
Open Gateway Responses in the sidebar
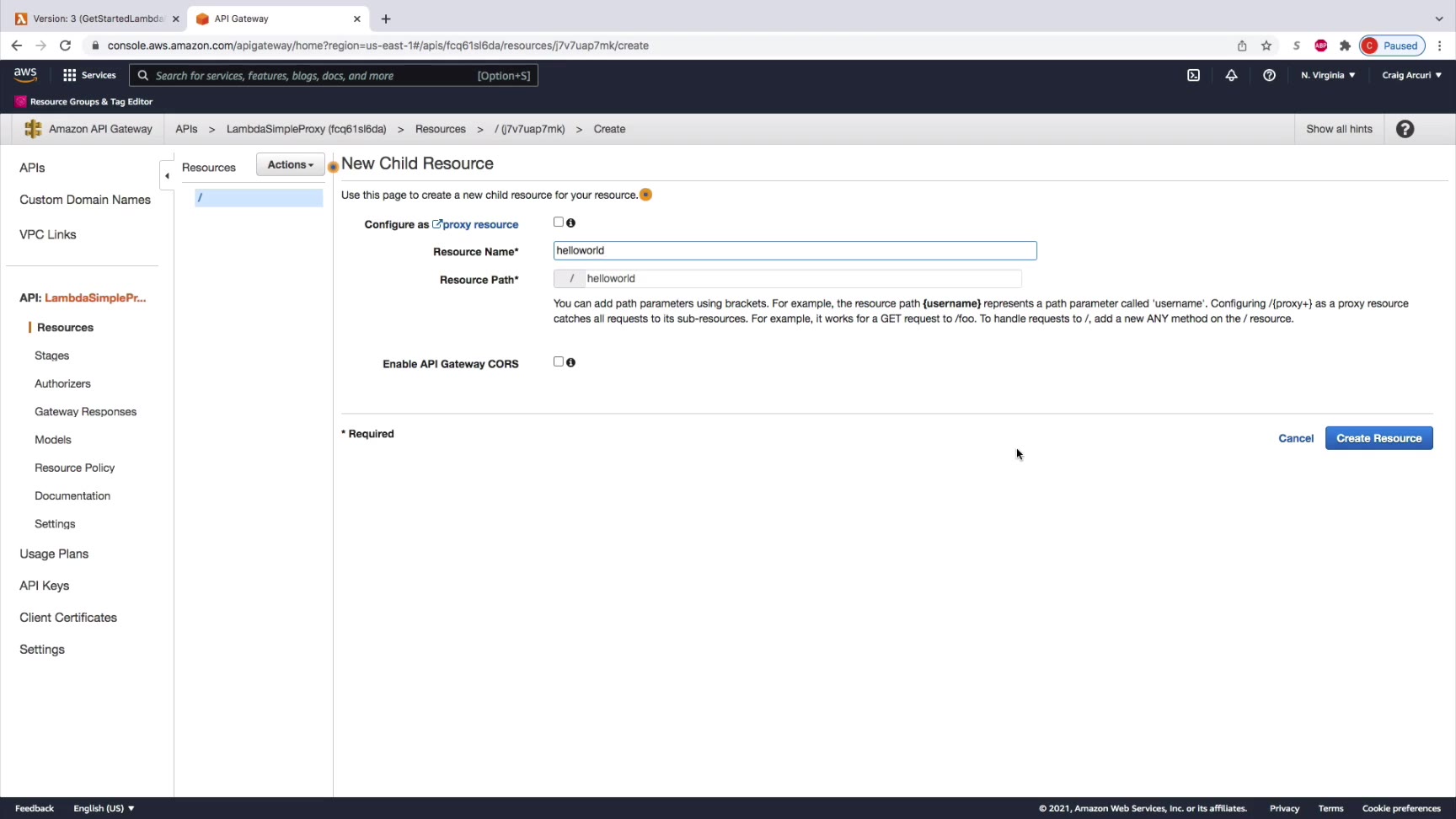tap(85, 411)
